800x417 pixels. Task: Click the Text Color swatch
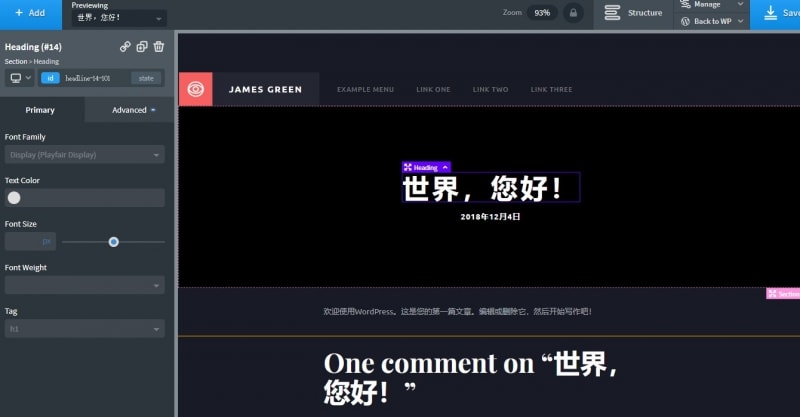pyautogui.click(x=14, y=198)
